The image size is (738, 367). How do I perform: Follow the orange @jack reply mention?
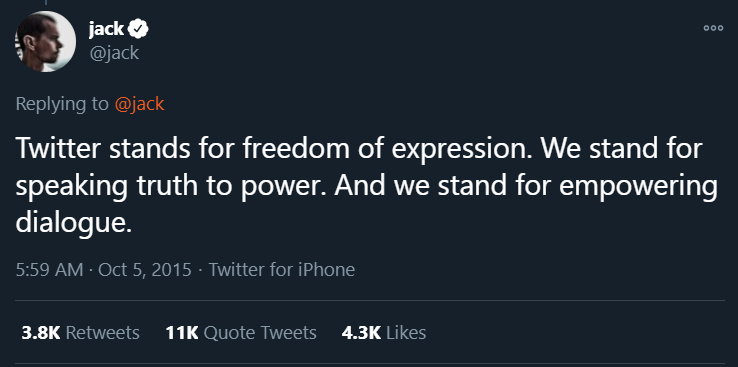pos(139,104)
